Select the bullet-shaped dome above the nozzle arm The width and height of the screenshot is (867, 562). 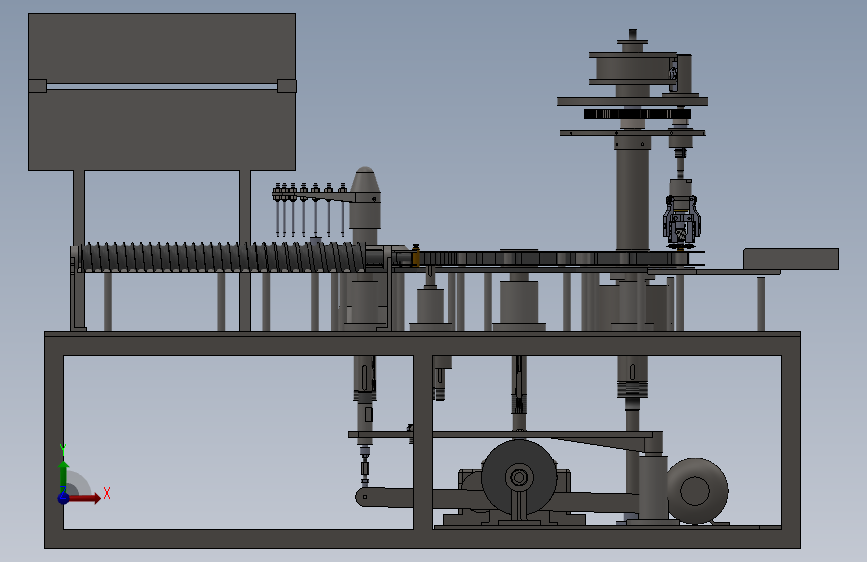coord(364,178)
